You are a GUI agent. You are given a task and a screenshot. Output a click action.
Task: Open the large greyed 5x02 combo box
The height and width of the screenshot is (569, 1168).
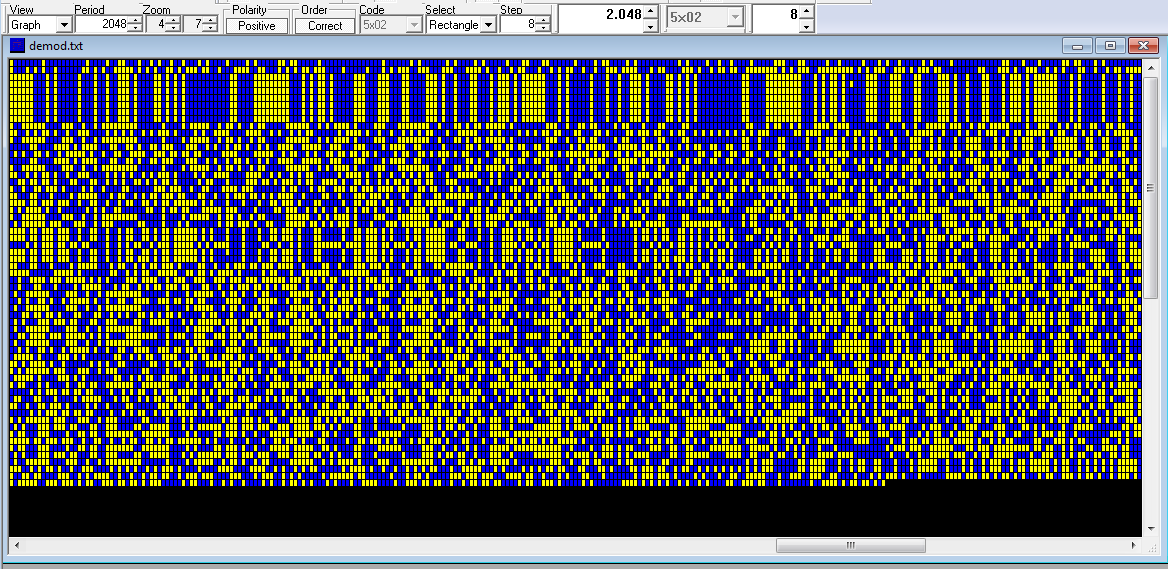(705, 17)
